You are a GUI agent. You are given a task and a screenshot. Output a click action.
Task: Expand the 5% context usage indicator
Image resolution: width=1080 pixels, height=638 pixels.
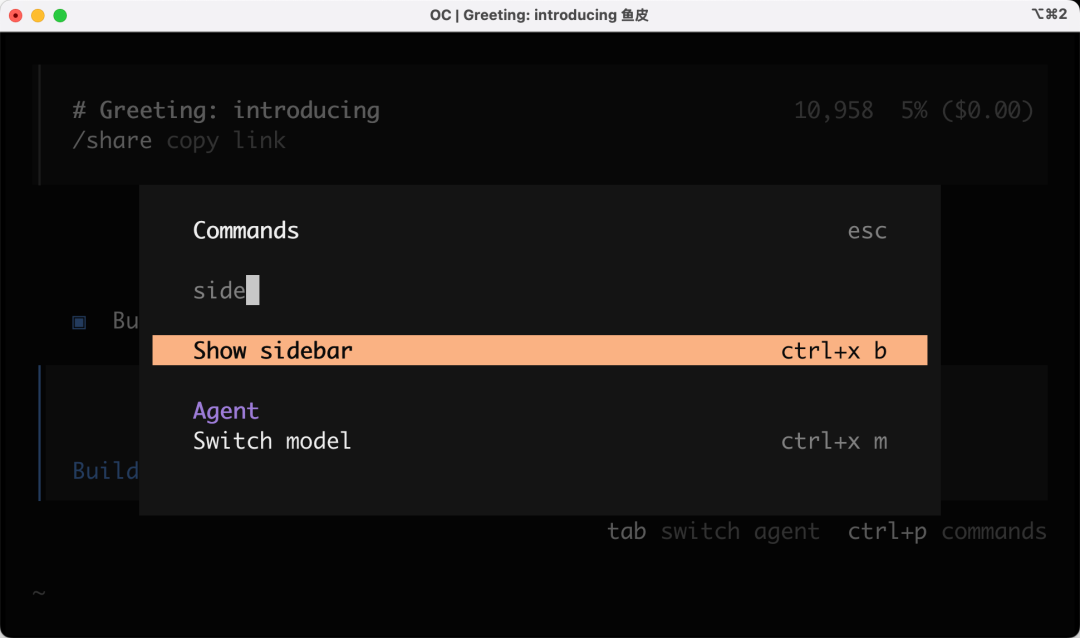pyautogui.click(x=914, y=110)
